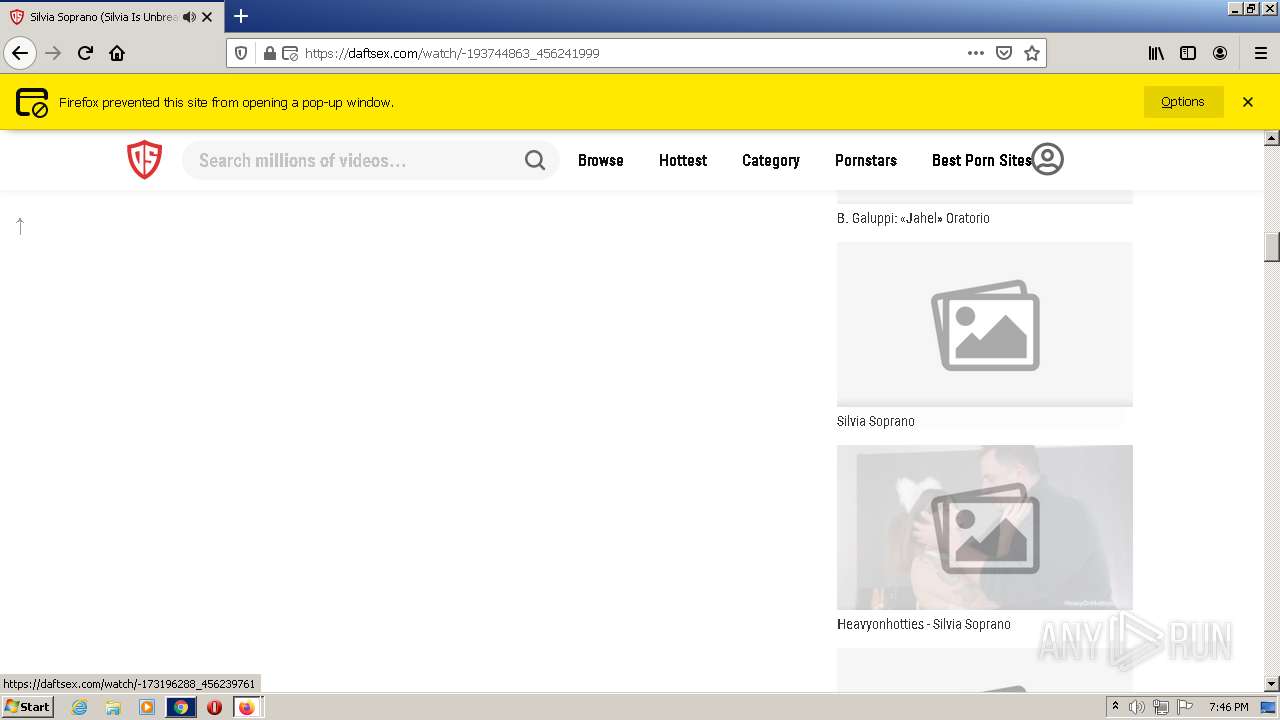
Task: Open the Firefox home page
Action: (117, 53)
